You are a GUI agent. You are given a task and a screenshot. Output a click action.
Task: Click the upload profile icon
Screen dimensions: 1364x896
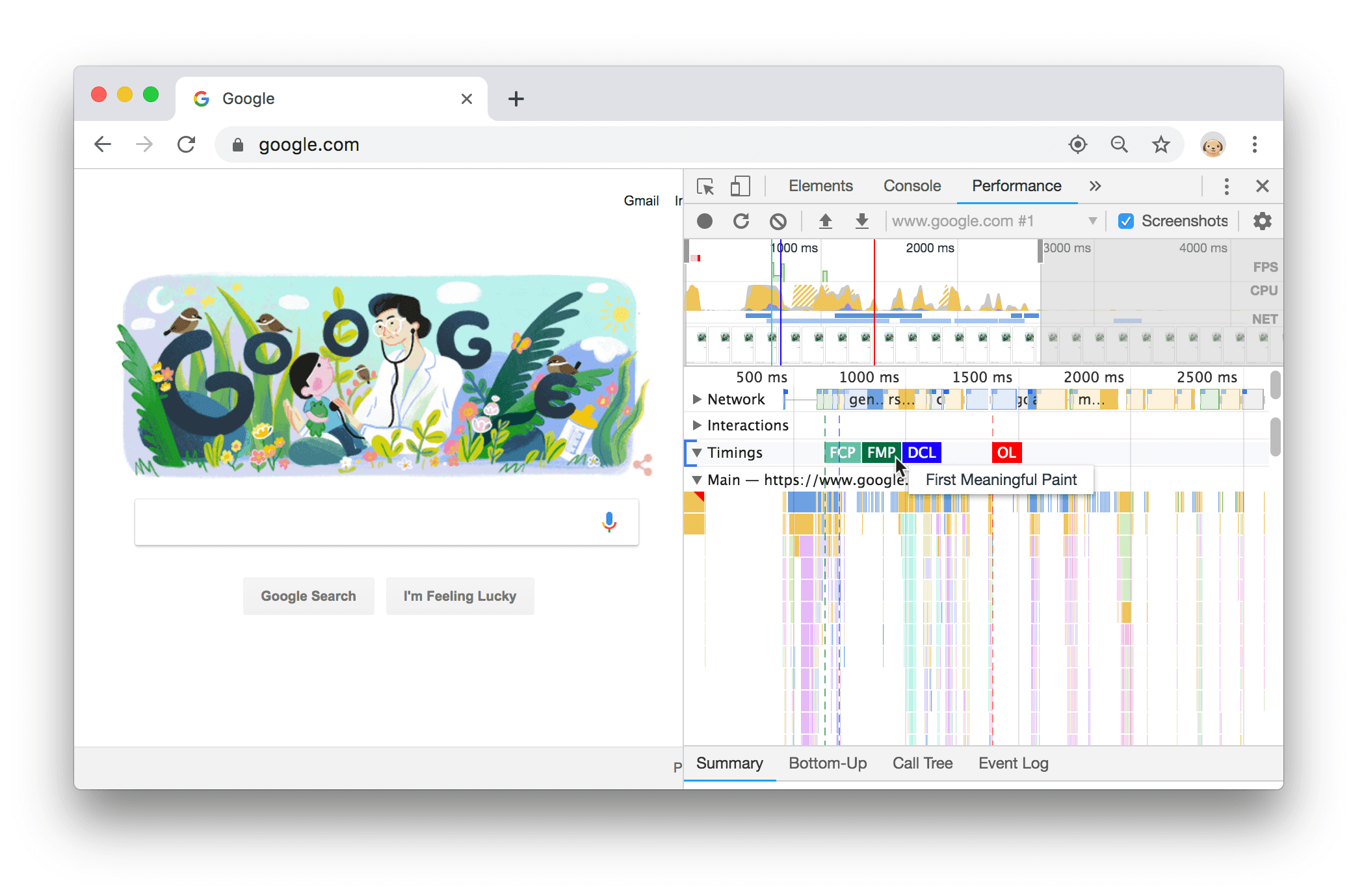coord(824,220)
